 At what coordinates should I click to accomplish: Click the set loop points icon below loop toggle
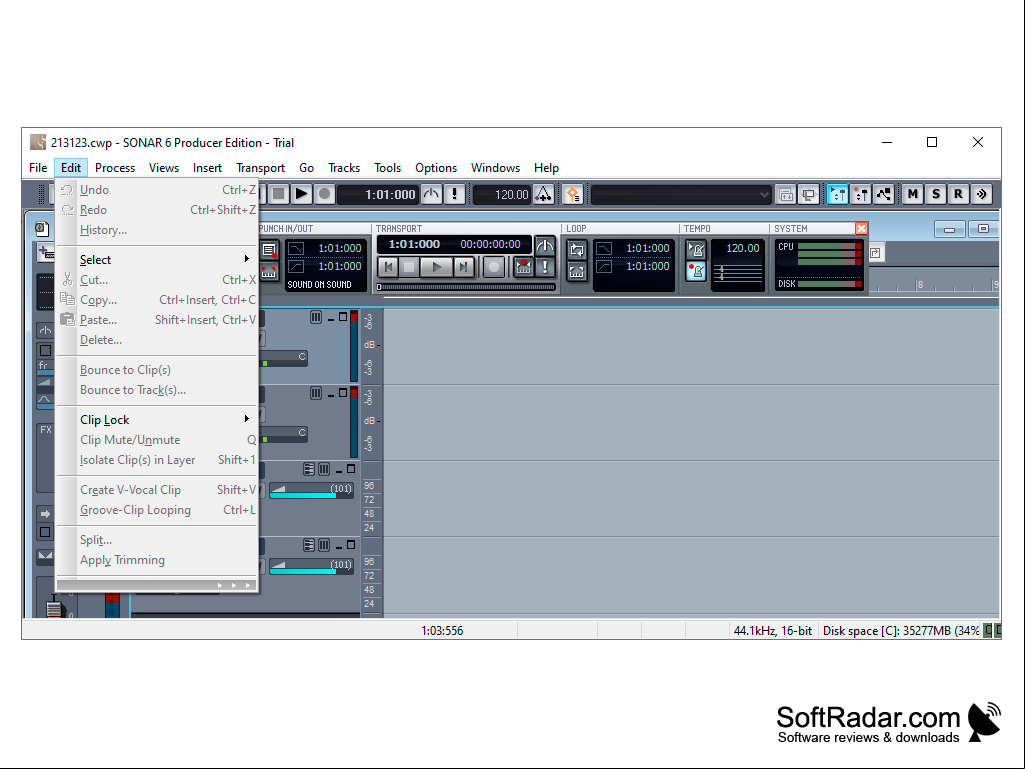(577, 271)
